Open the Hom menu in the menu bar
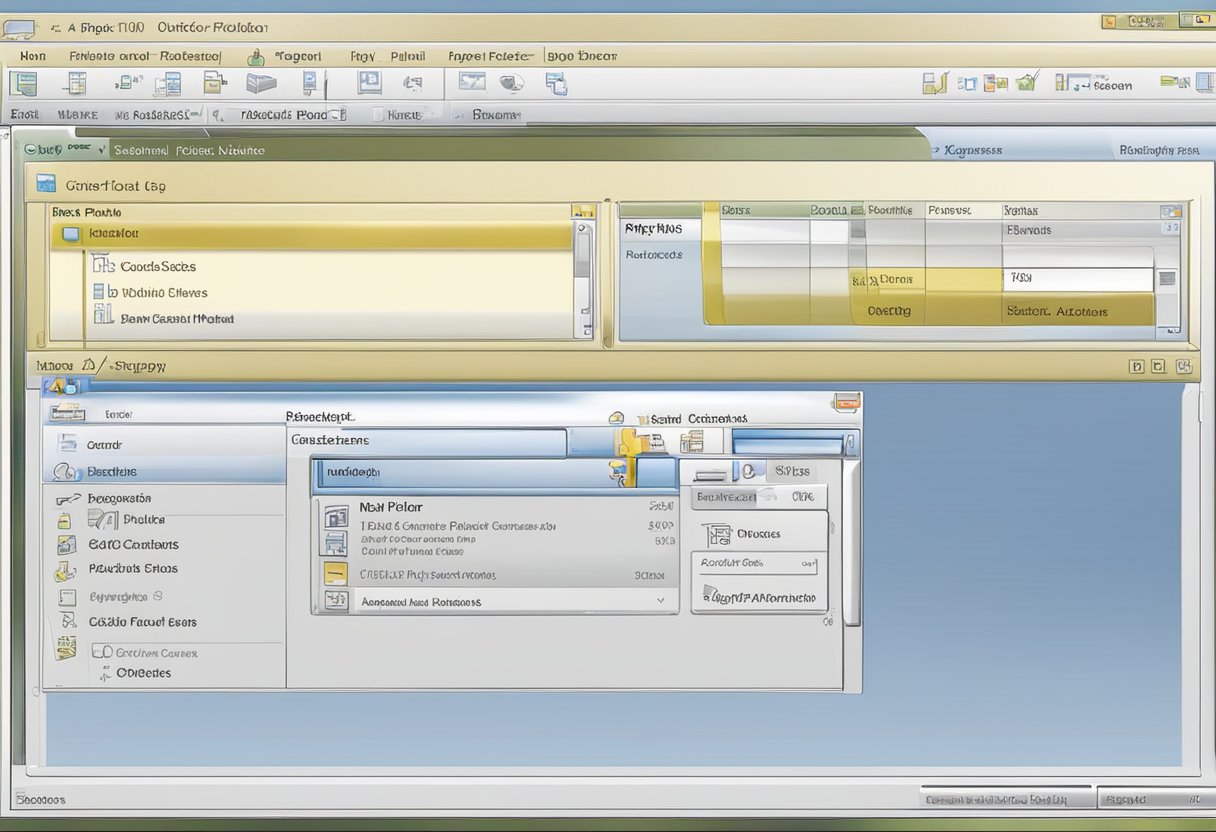 pos(33,57)
